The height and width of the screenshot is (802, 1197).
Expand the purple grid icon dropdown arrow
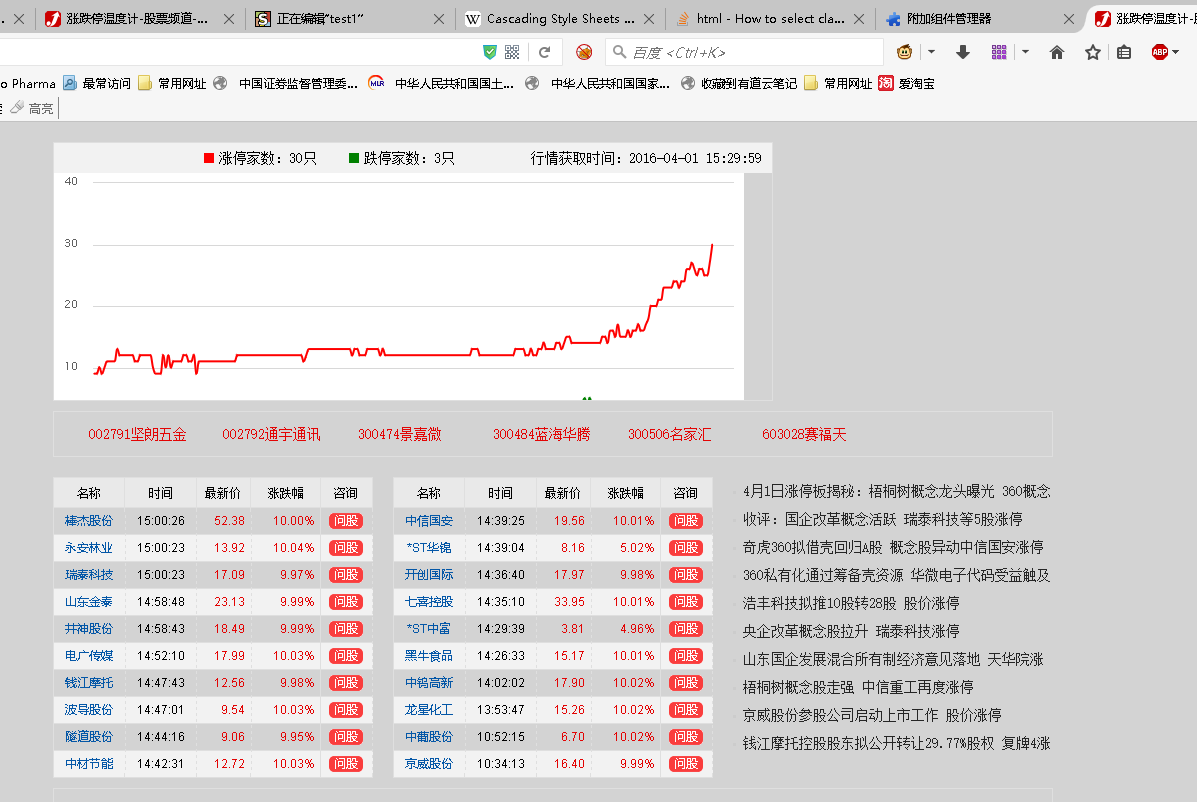1025,52
